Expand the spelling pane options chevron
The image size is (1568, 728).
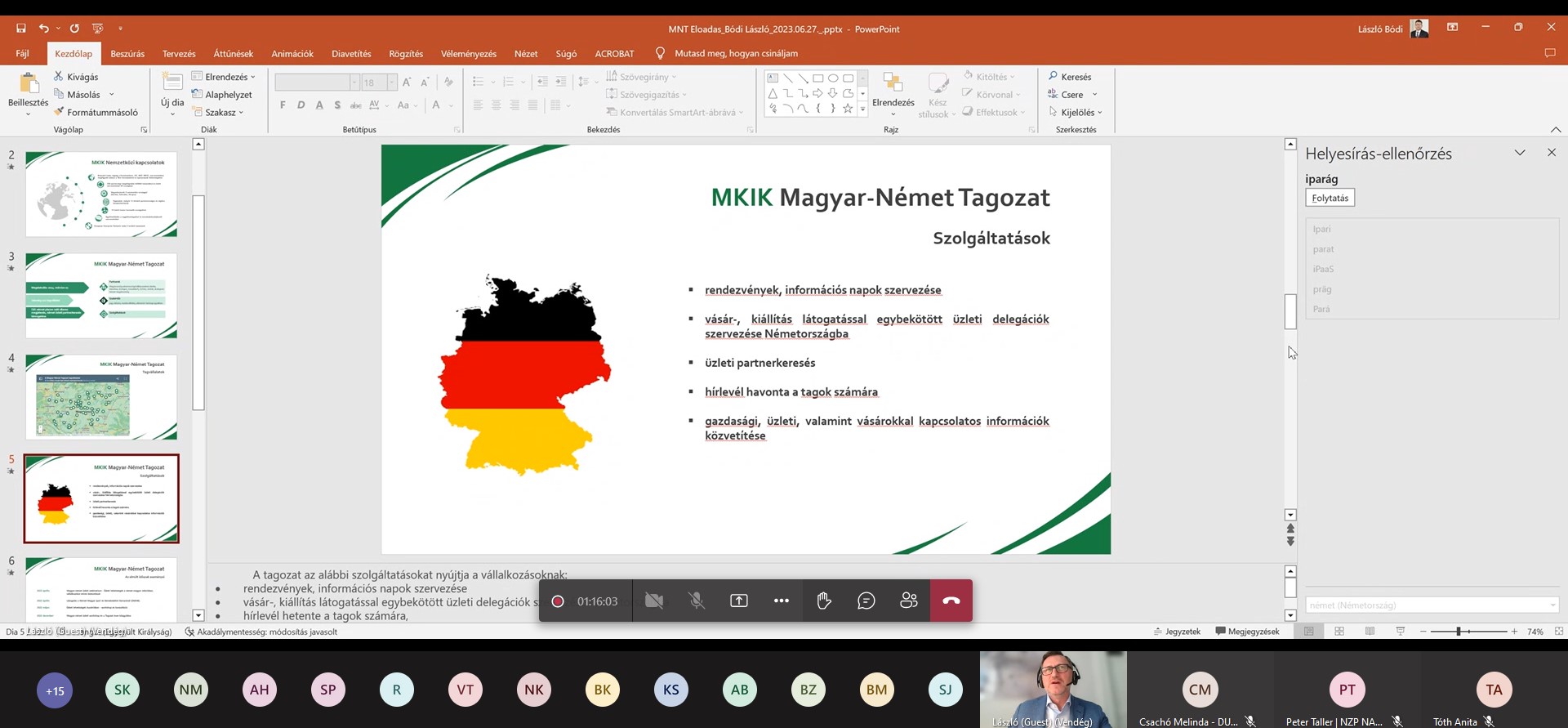[x=1520, y=153]
